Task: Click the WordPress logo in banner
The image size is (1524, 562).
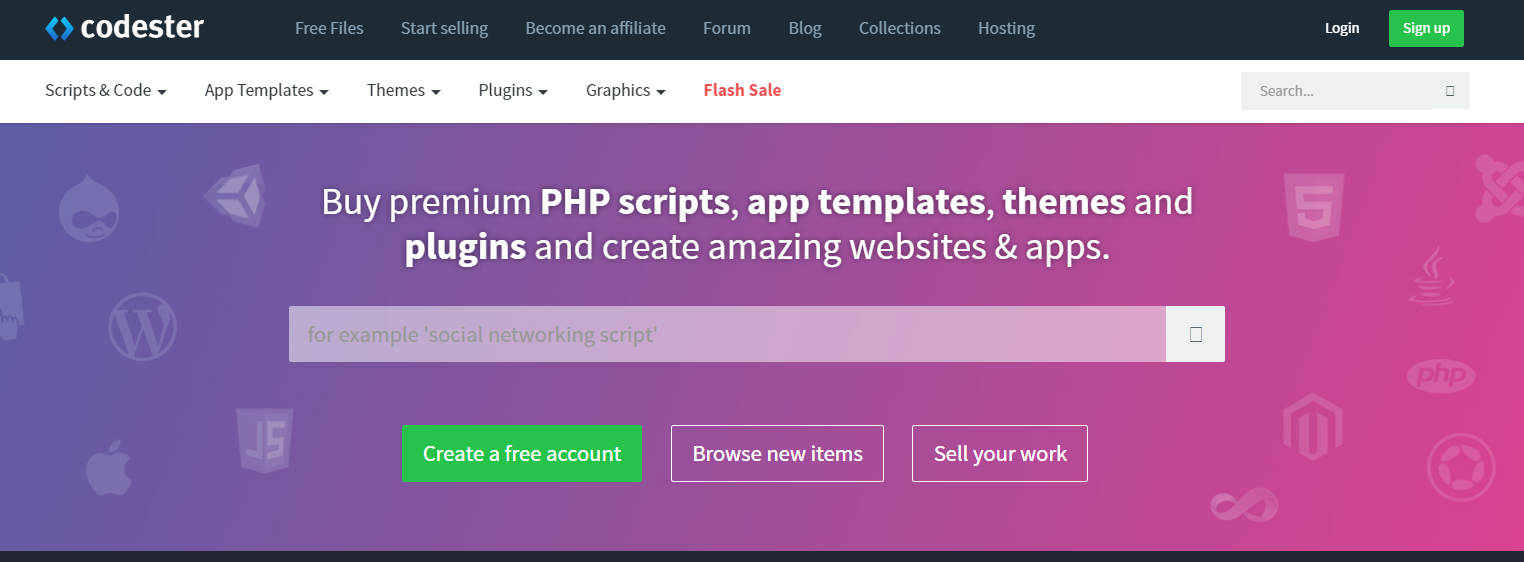Action: click(x=143, y=328)
